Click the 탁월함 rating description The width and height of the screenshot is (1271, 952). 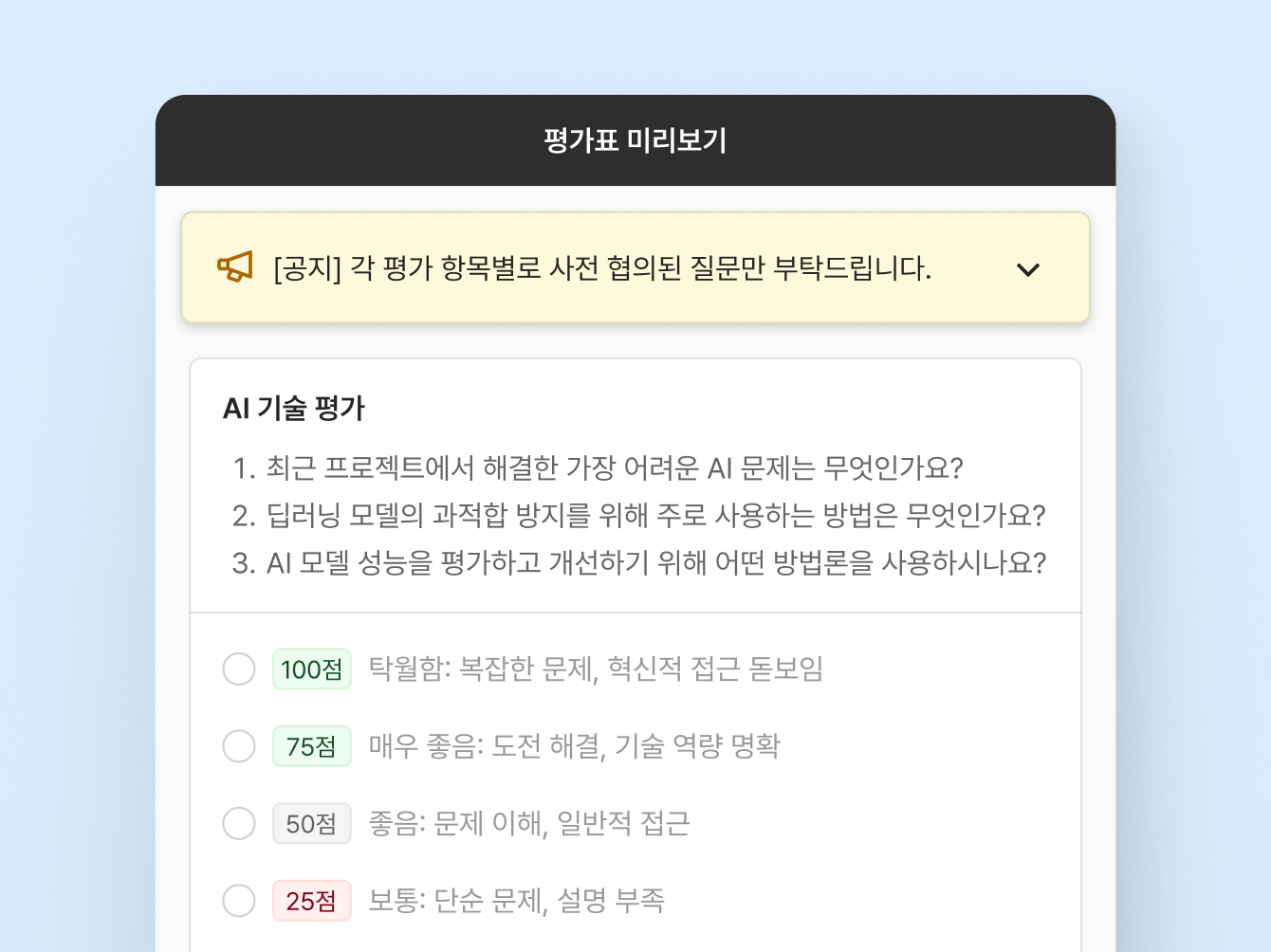tap(596, 668)
